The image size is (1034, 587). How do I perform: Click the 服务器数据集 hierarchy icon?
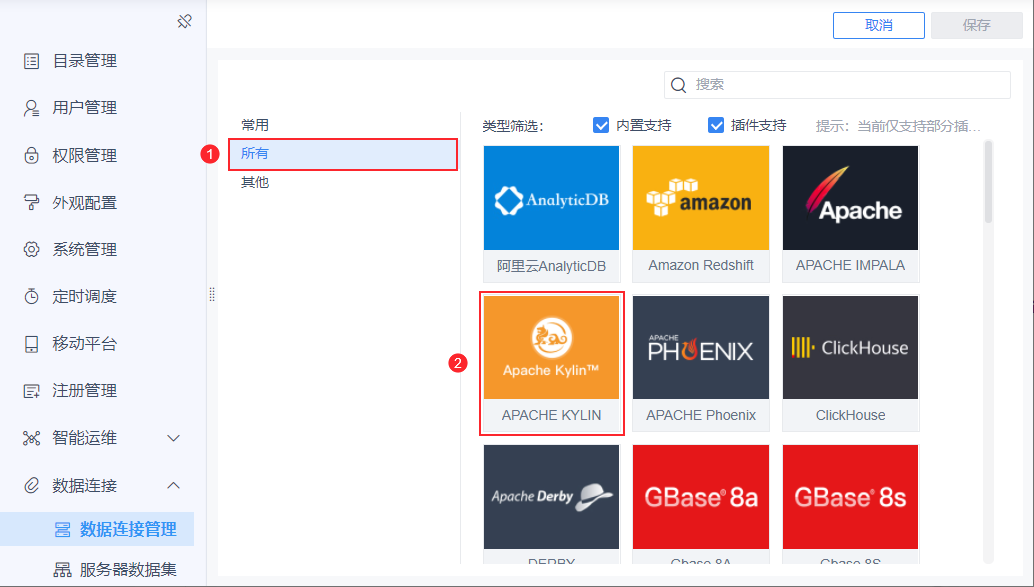63,570
